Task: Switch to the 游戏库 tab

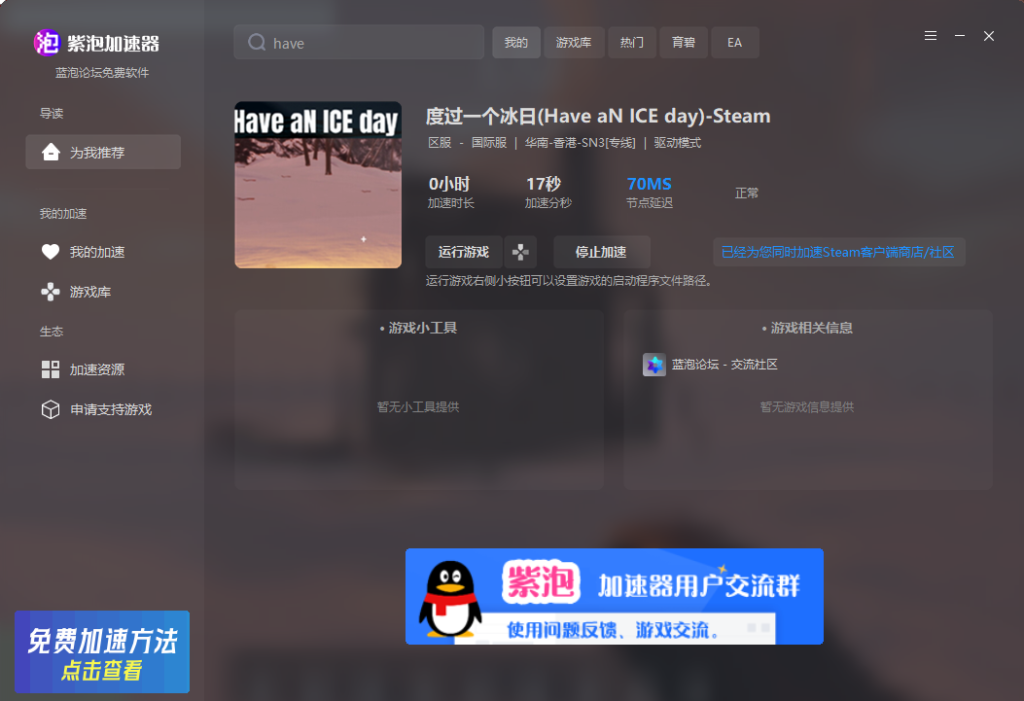Action: 573,43
